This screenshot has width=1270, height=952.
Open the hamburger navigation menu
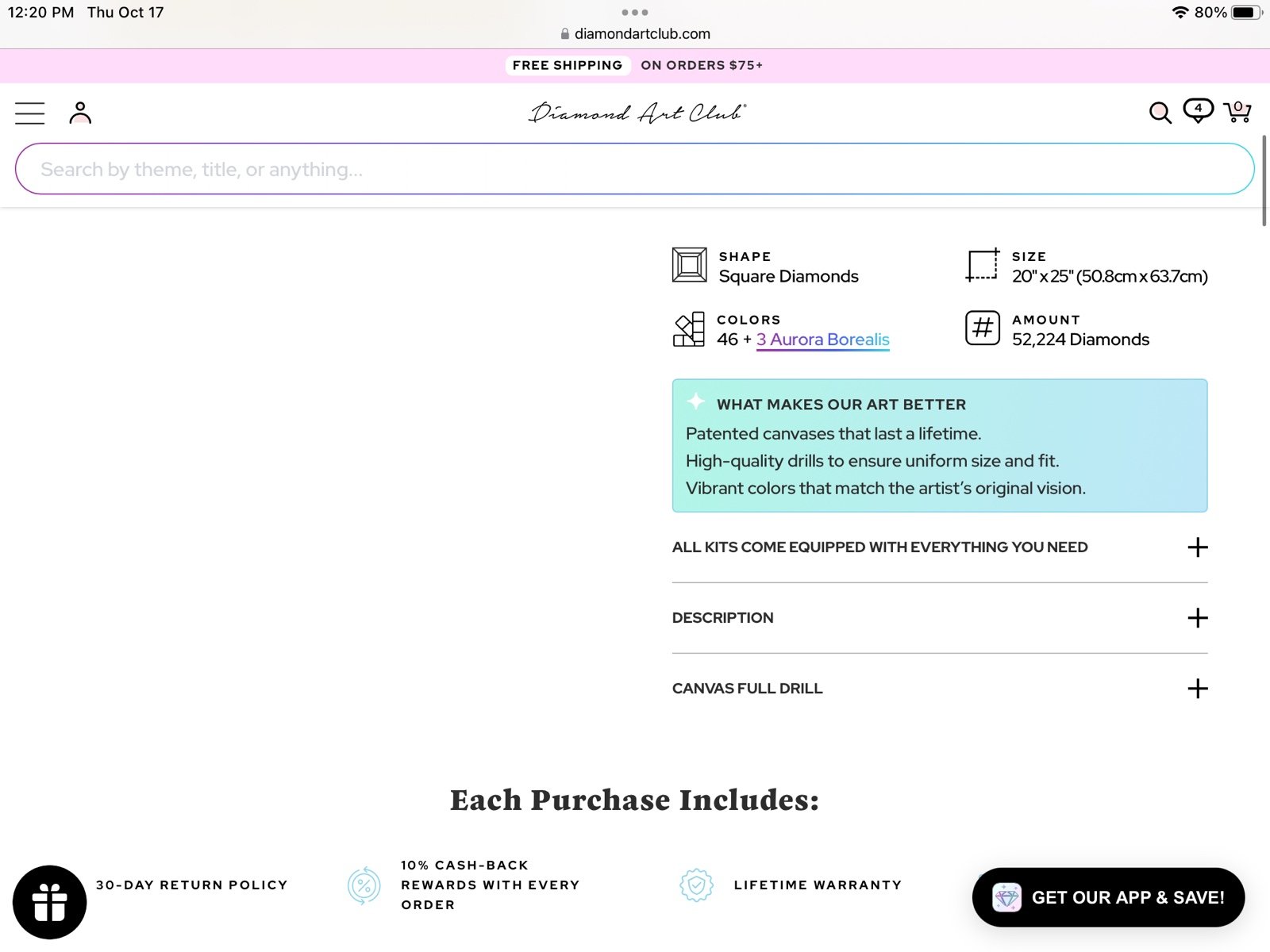click(29, 113)
